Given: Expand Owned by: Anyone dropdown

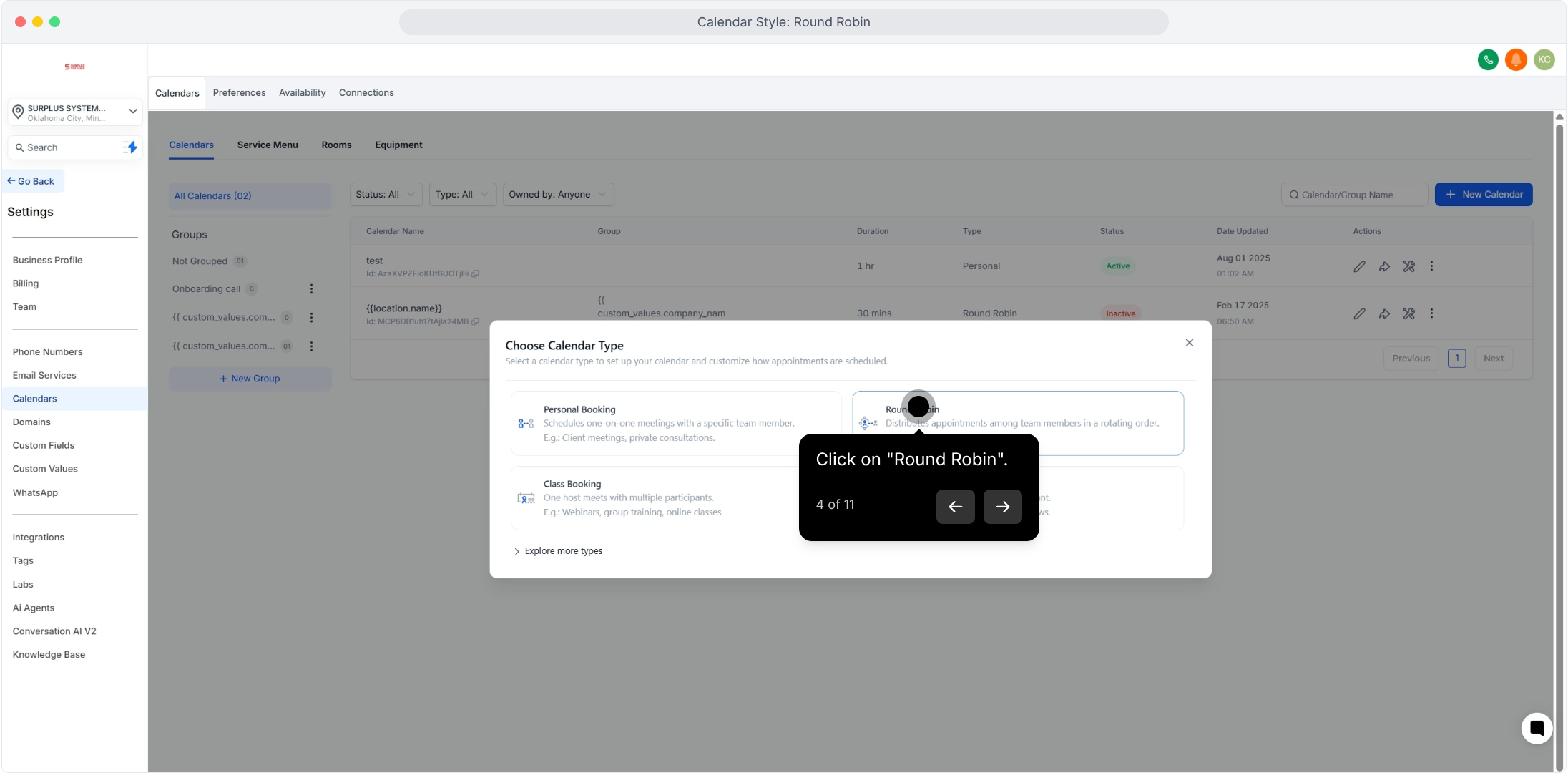Looking at the screenshot, I should click(x=557, y=195).
